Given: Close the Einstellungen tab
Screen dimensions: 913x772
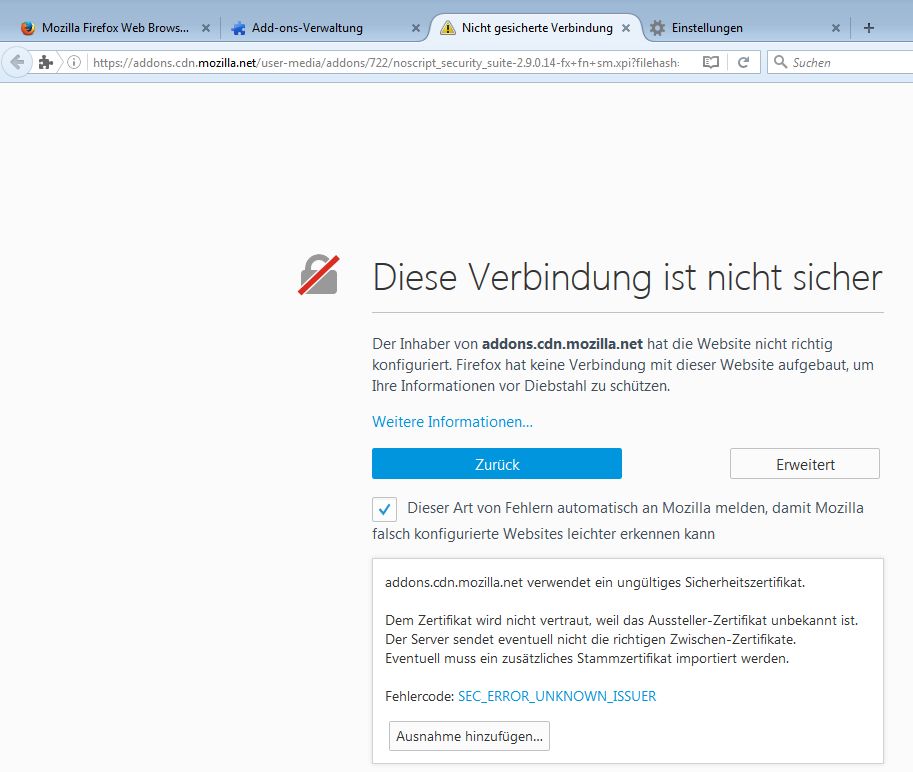Looking at the screenshot, I should pos(835,28).
